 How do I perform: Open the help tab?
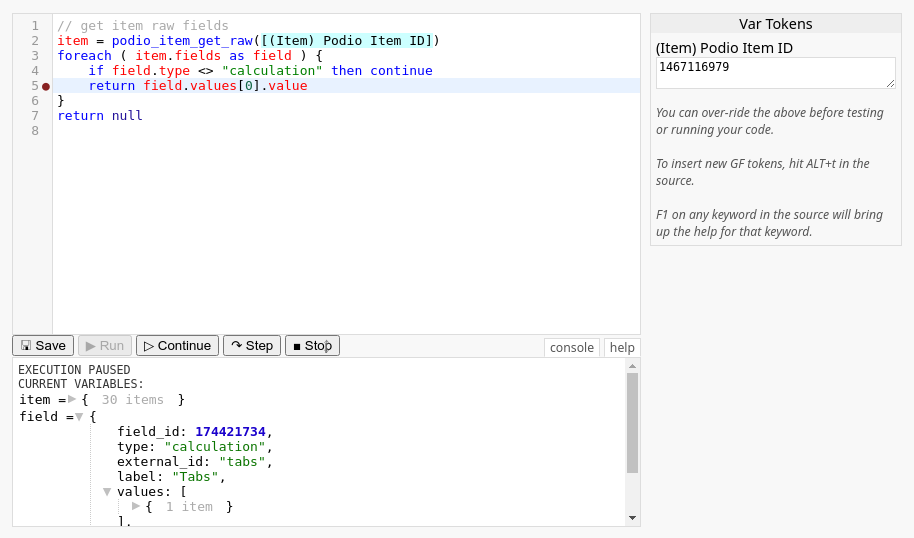(622, 347)
